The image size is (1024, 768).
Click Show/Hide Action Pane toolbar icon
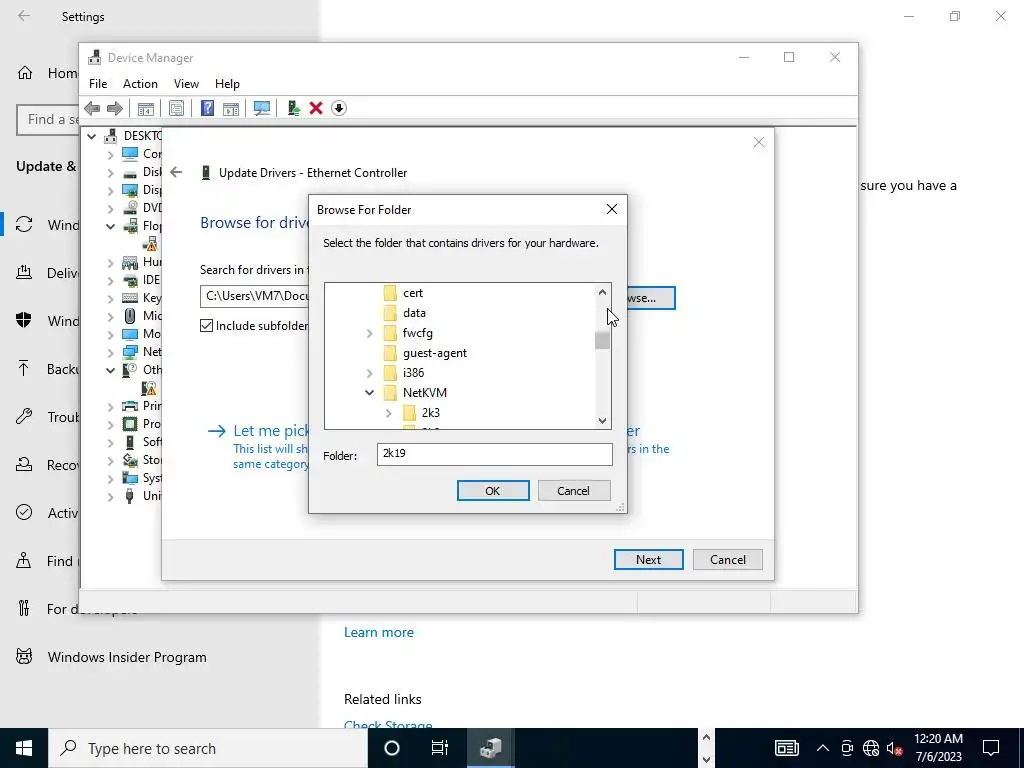(231, 108)
